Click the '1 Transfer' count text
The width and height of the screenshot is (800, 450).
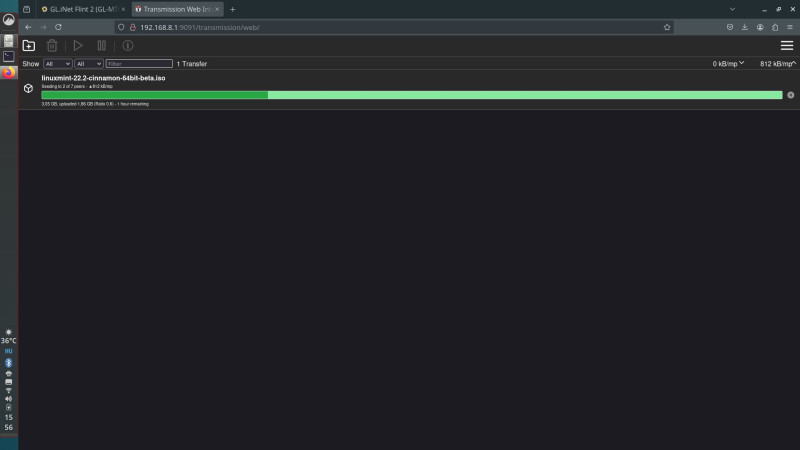coord(192,64)
